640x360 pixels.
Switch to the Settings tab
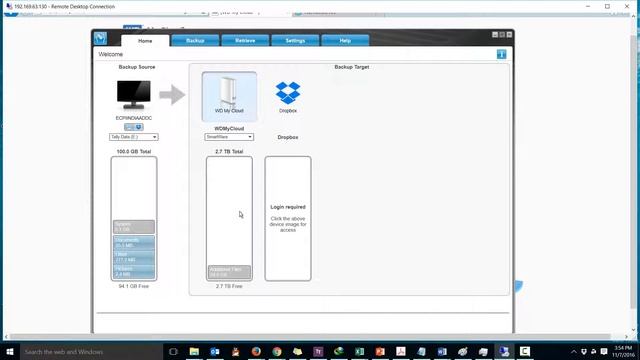tap(295, 40)
